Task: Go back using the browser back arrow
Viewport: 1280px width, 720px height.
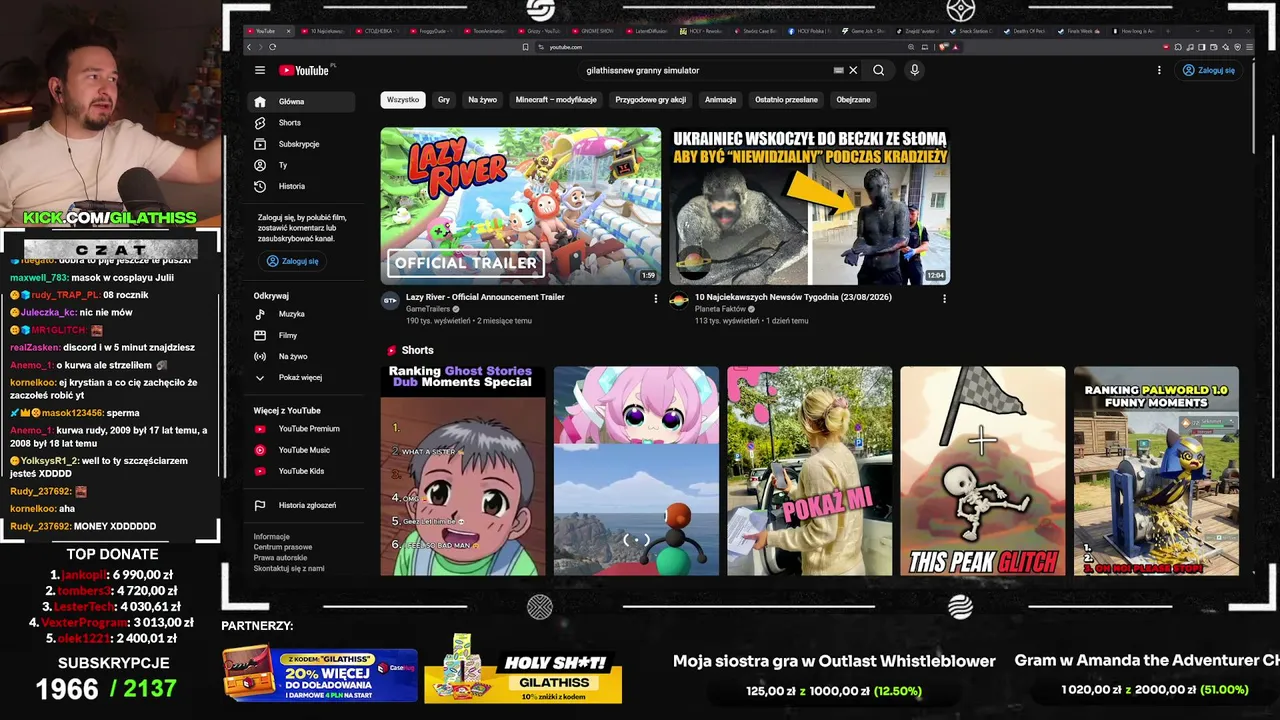Action: pyautogui.click(x=250, y=47)
